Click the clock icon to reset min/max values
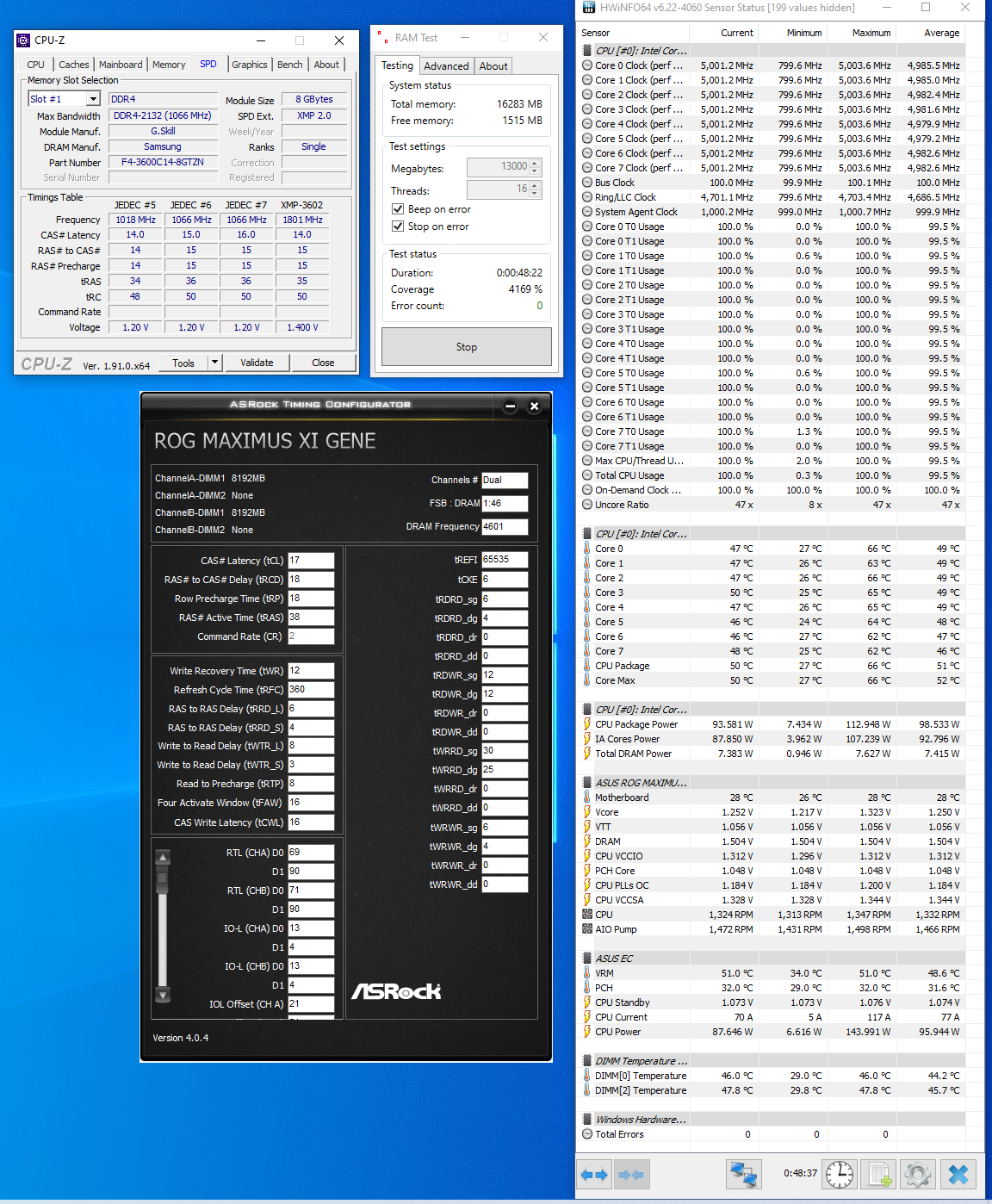992x1204 pixels. (x=839, y=1175)
